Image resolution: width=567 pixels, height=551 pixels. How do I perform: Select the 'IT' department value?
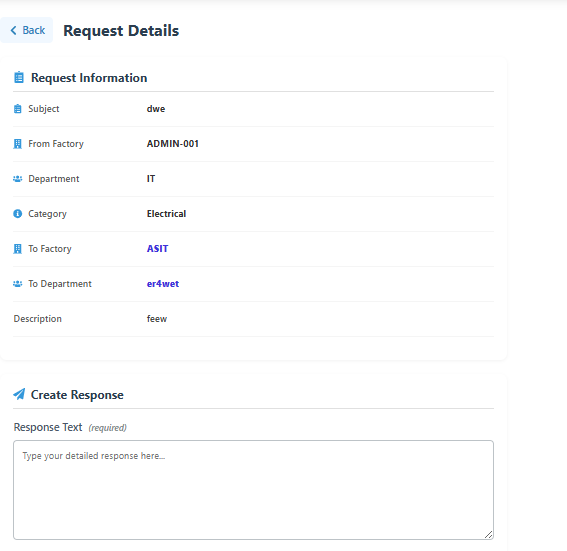[151, 179]
